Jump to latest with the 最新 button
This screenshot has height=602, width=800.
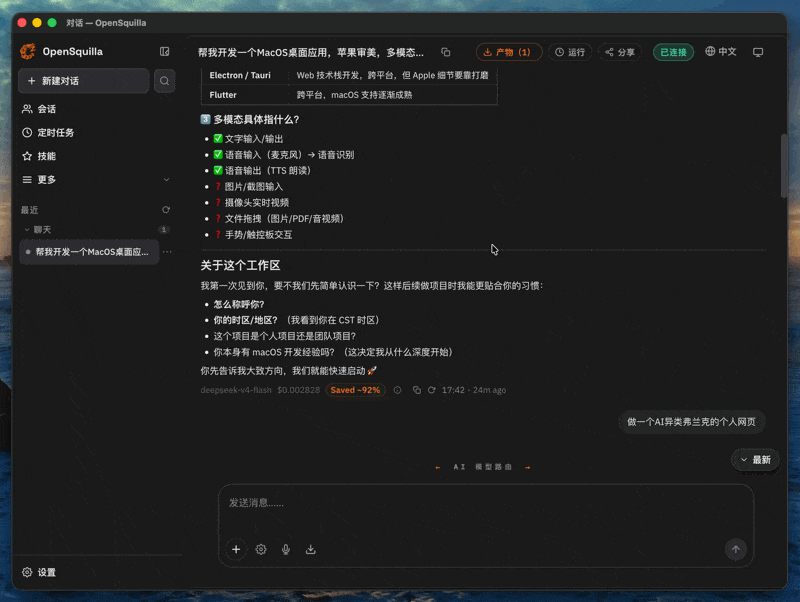coord(756,460)
